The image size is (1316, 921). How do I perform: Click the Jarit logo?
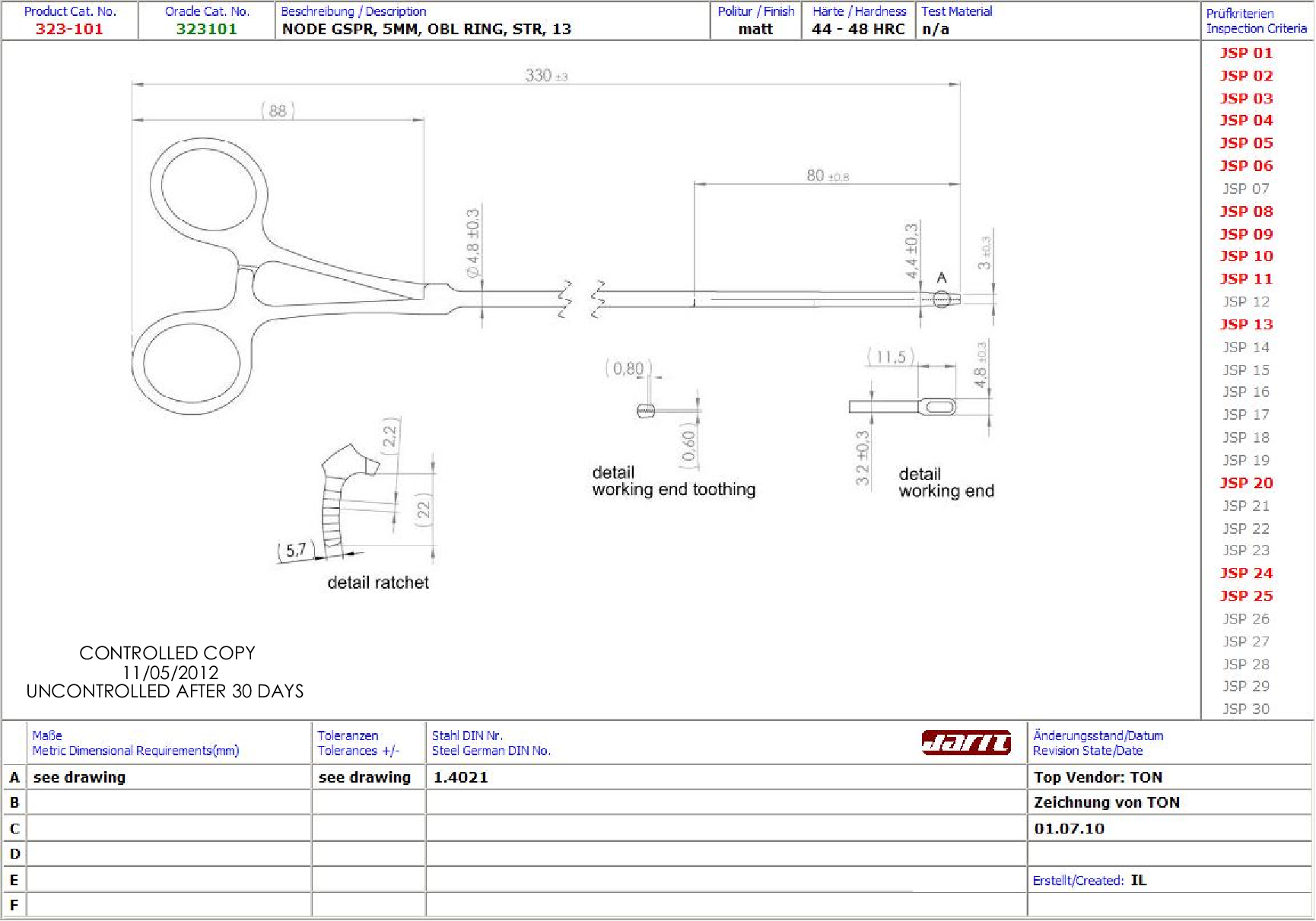(965, 742)
